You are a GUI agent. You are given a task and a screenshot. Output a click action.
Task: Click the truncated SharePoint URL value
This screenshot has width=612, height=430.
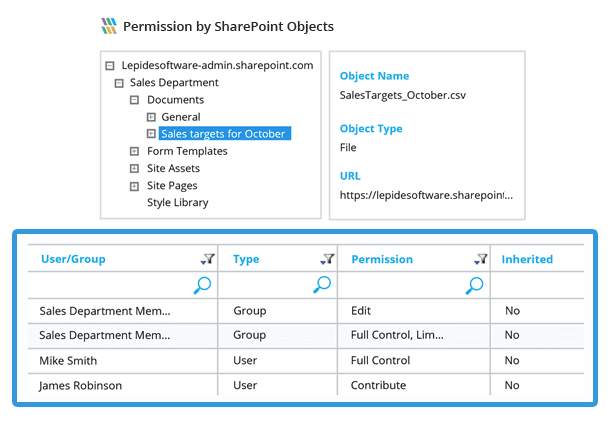426,195
